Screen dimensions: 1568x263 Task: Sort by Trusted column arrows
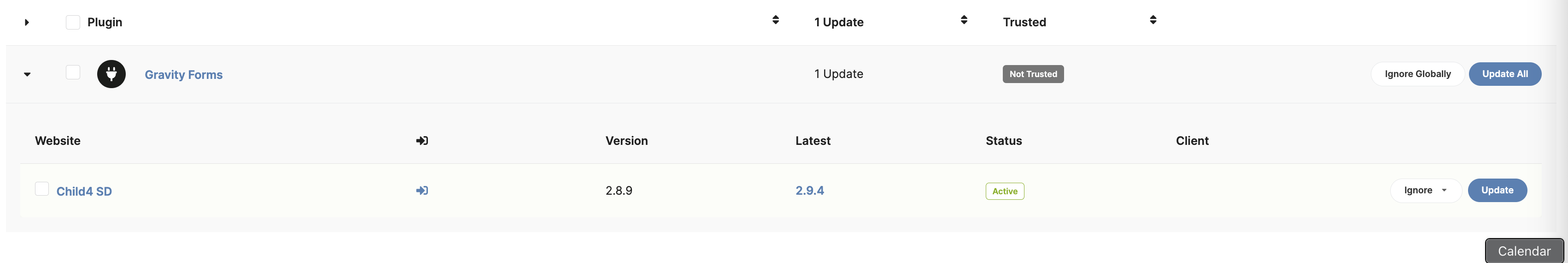(1153, 20)
